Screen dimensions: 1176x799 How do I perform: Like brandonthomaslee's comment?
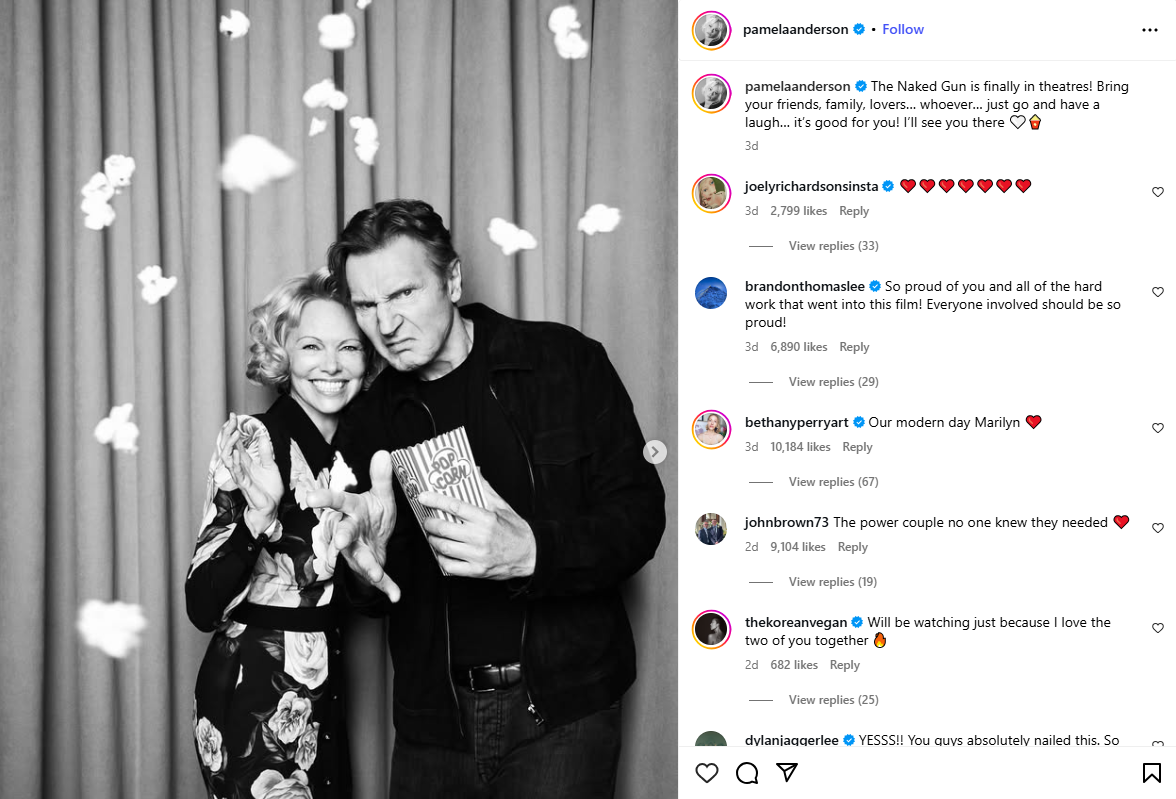click(x=1158, y=292)
